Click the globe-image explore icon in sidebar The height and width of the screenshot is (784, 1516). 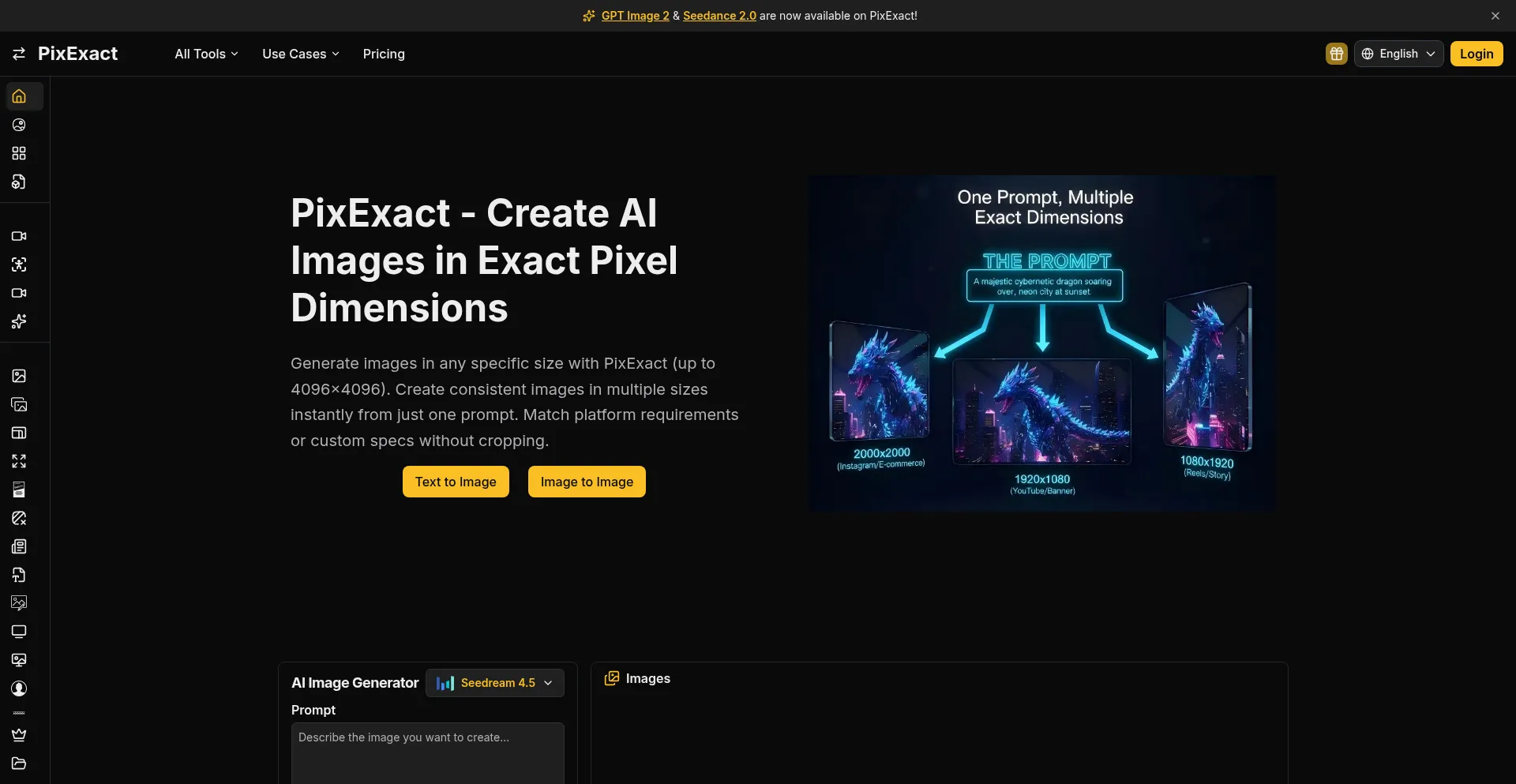[19, 125]
